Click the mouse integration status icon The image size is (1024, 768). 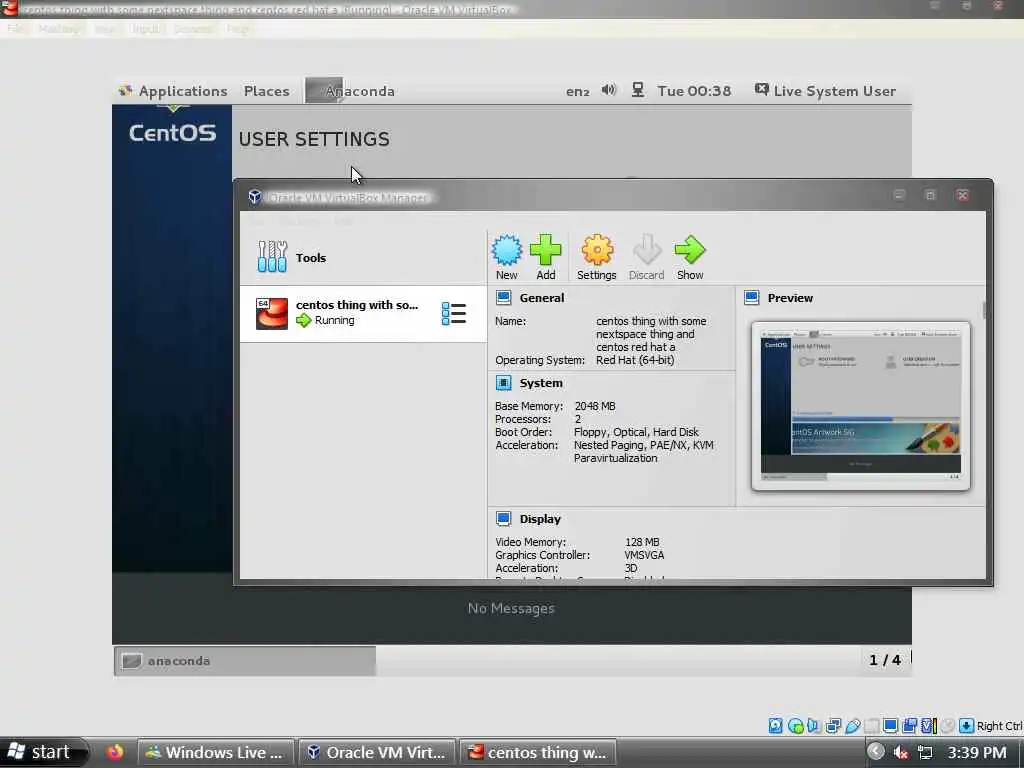click(x=948, y=726)
